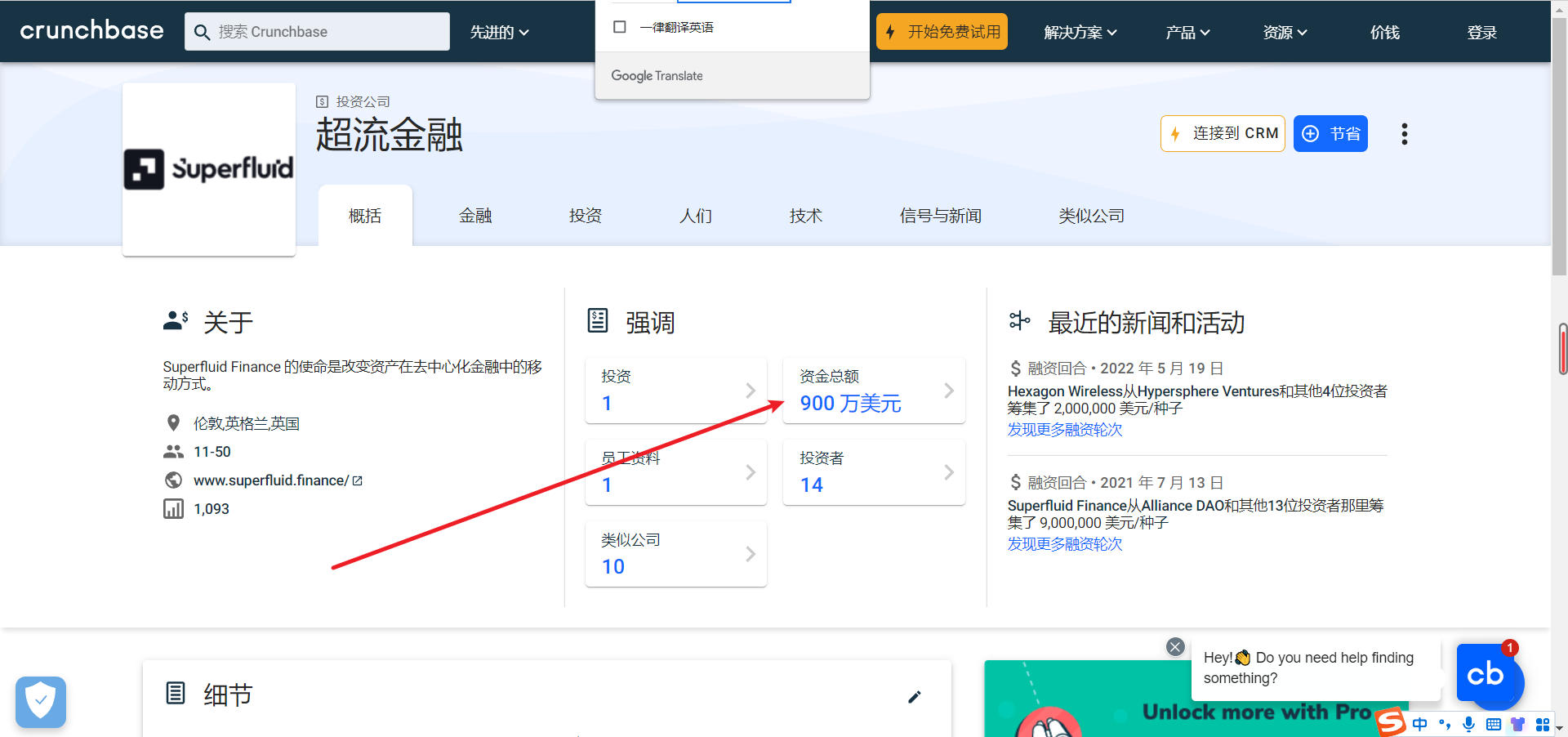Open www.superfluid.finance/ website link
The image size is (1568, 737).
(271, 480)
